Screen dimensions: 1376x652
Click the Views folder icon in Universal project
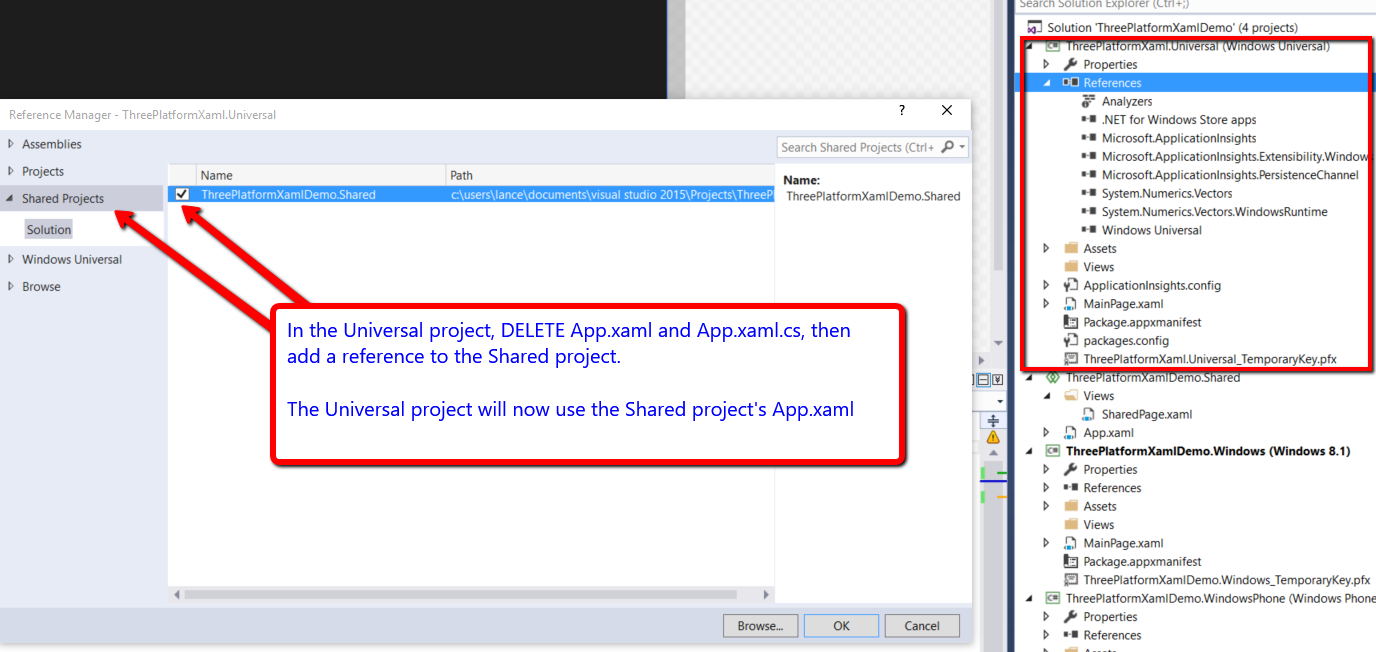(1071, 267)
